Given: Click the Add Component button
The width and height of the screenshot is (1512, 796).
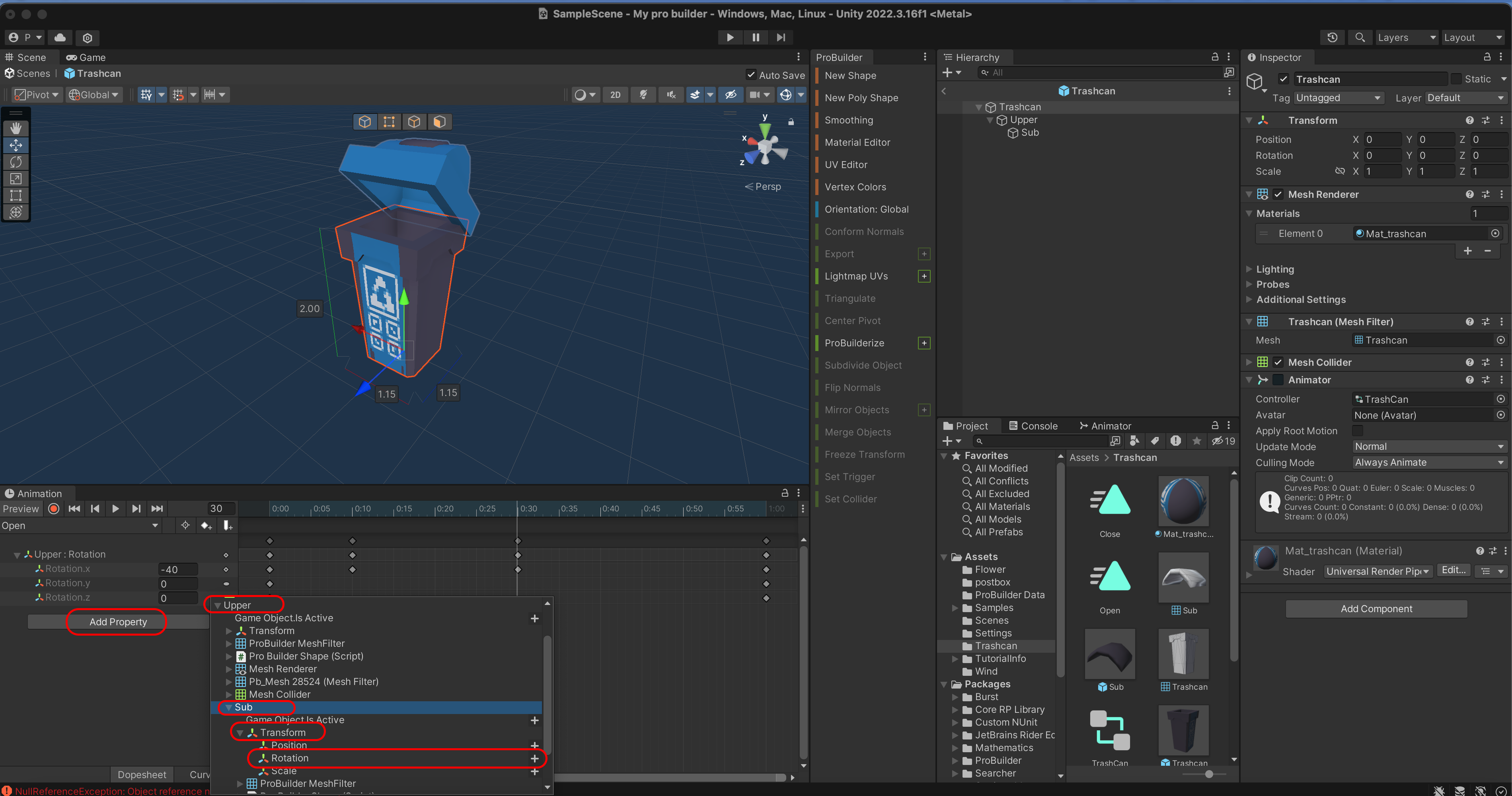Looking at the screenshot, I should point(1376,609).
